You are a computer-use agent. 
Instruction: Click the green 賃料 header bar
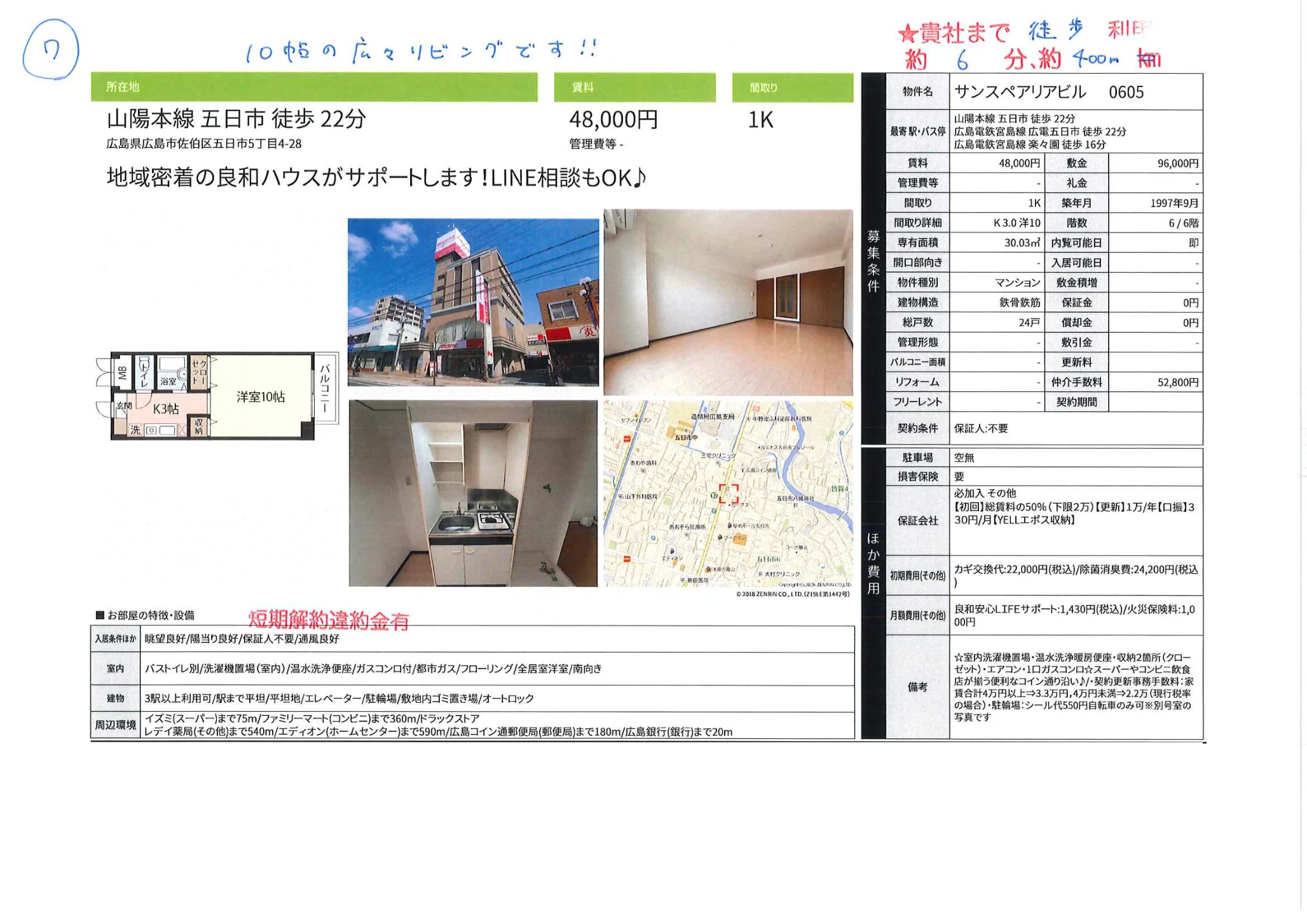tap(634, 87)
